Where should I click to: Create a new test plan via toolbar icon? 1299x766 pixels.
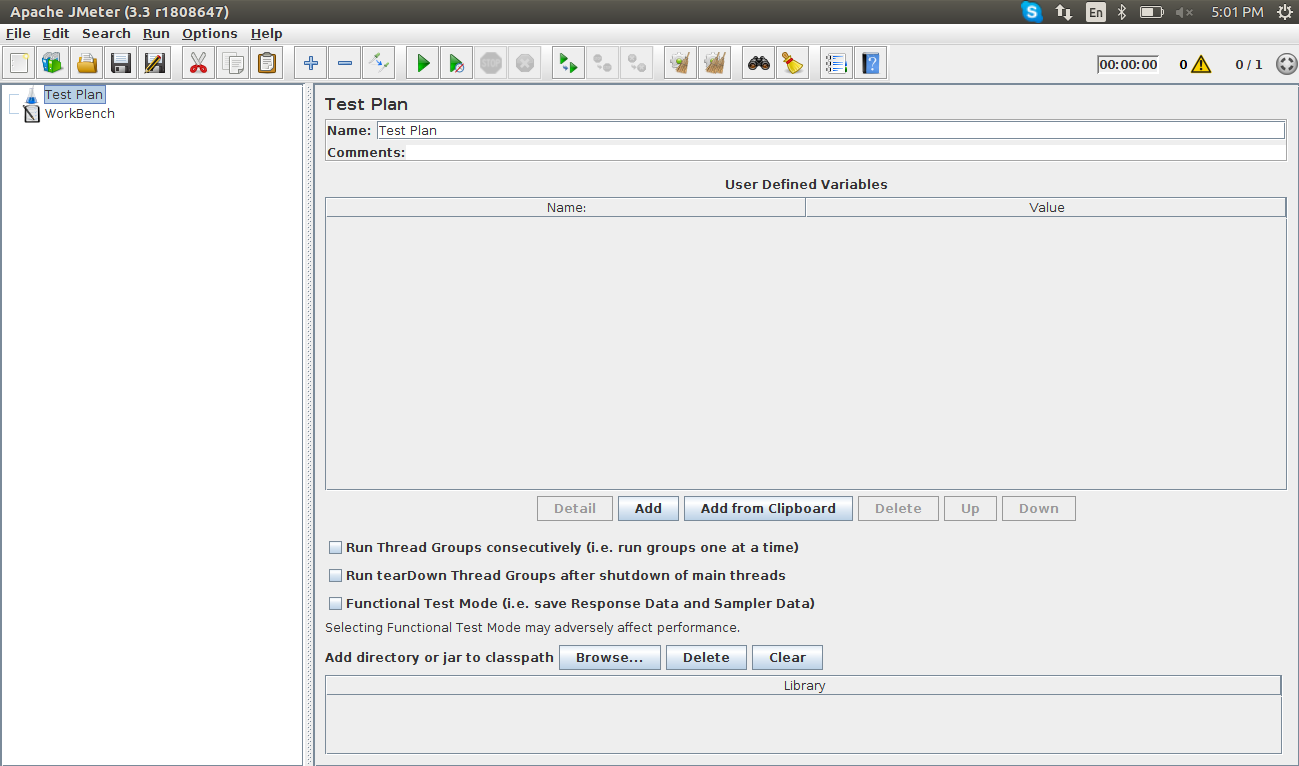point(19,64)
